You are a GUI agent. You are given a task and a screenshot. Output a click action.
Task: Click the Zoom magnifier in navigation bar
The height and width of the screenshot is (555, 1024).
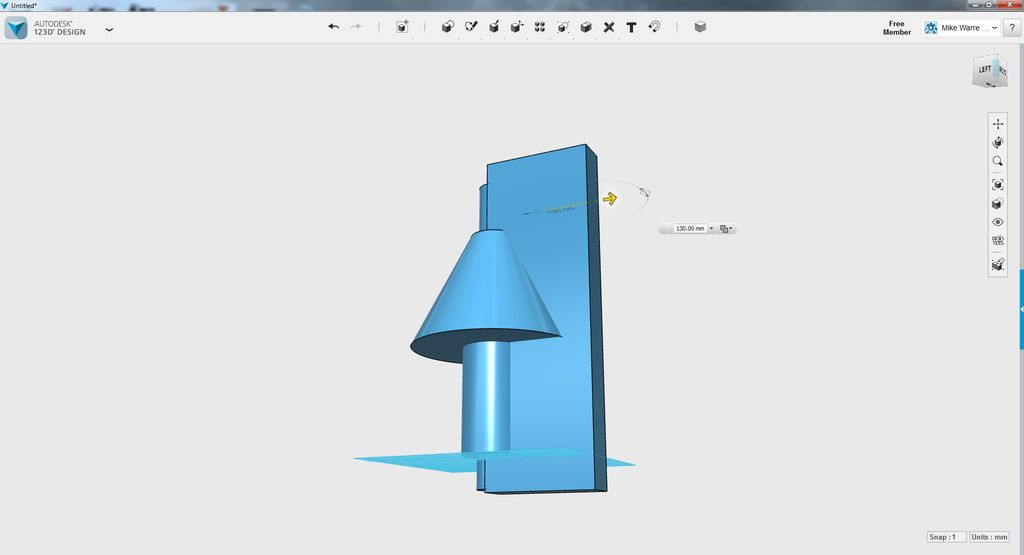pyautogui.click(x=997, y=161)
